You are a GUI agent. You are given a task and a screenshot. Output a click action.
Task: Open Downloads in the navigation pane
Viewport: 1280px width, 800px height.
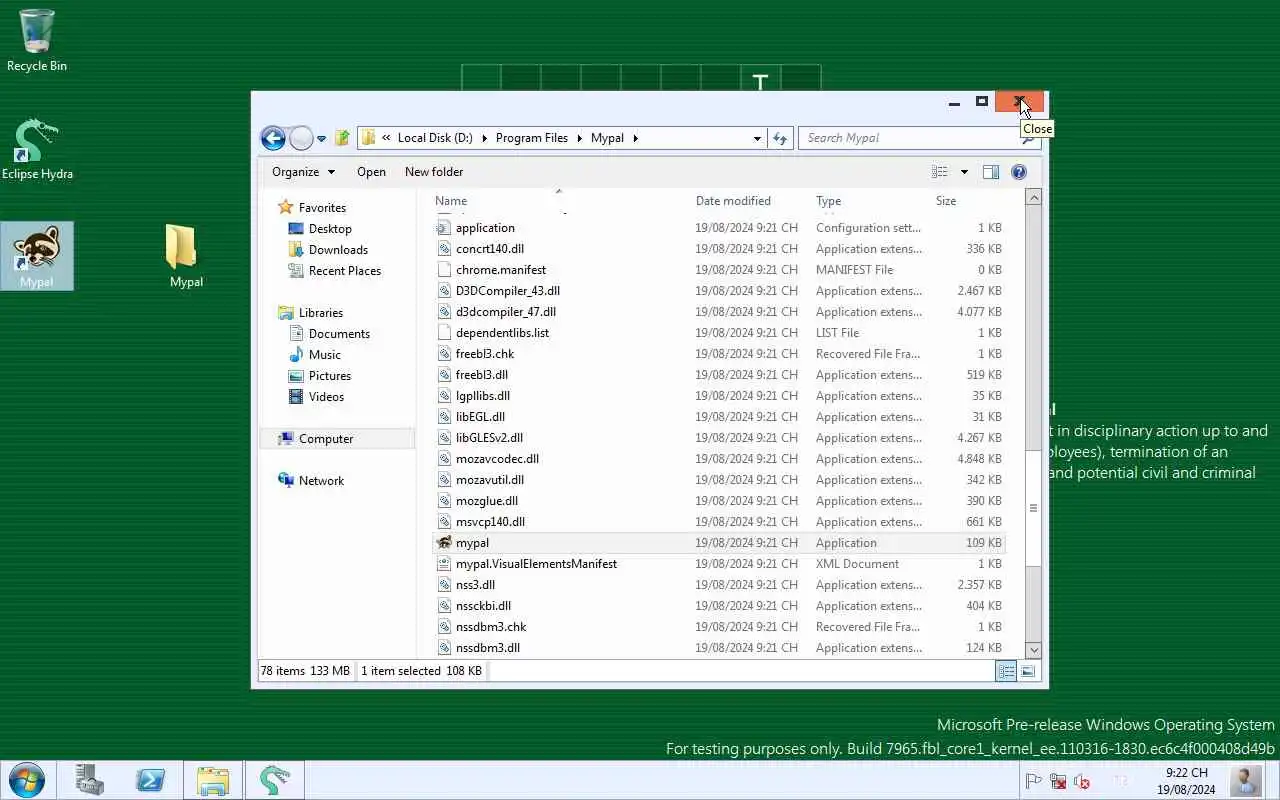(338, 249)
